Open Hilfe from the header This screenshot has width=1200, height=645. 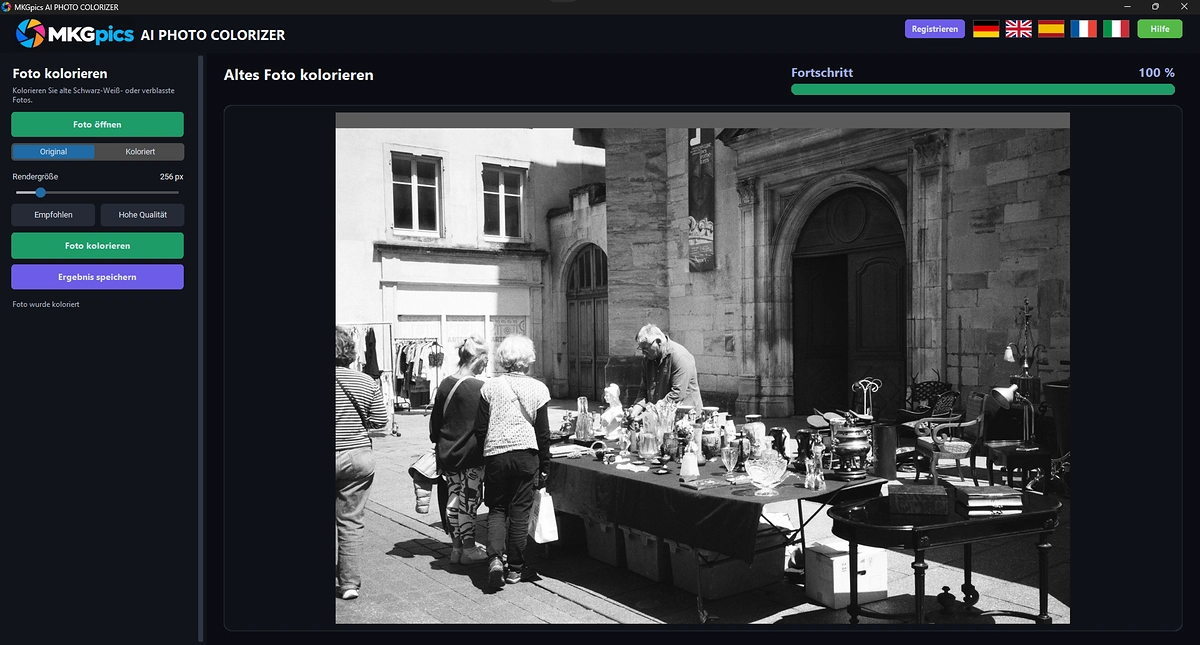tap(1160, 29)
